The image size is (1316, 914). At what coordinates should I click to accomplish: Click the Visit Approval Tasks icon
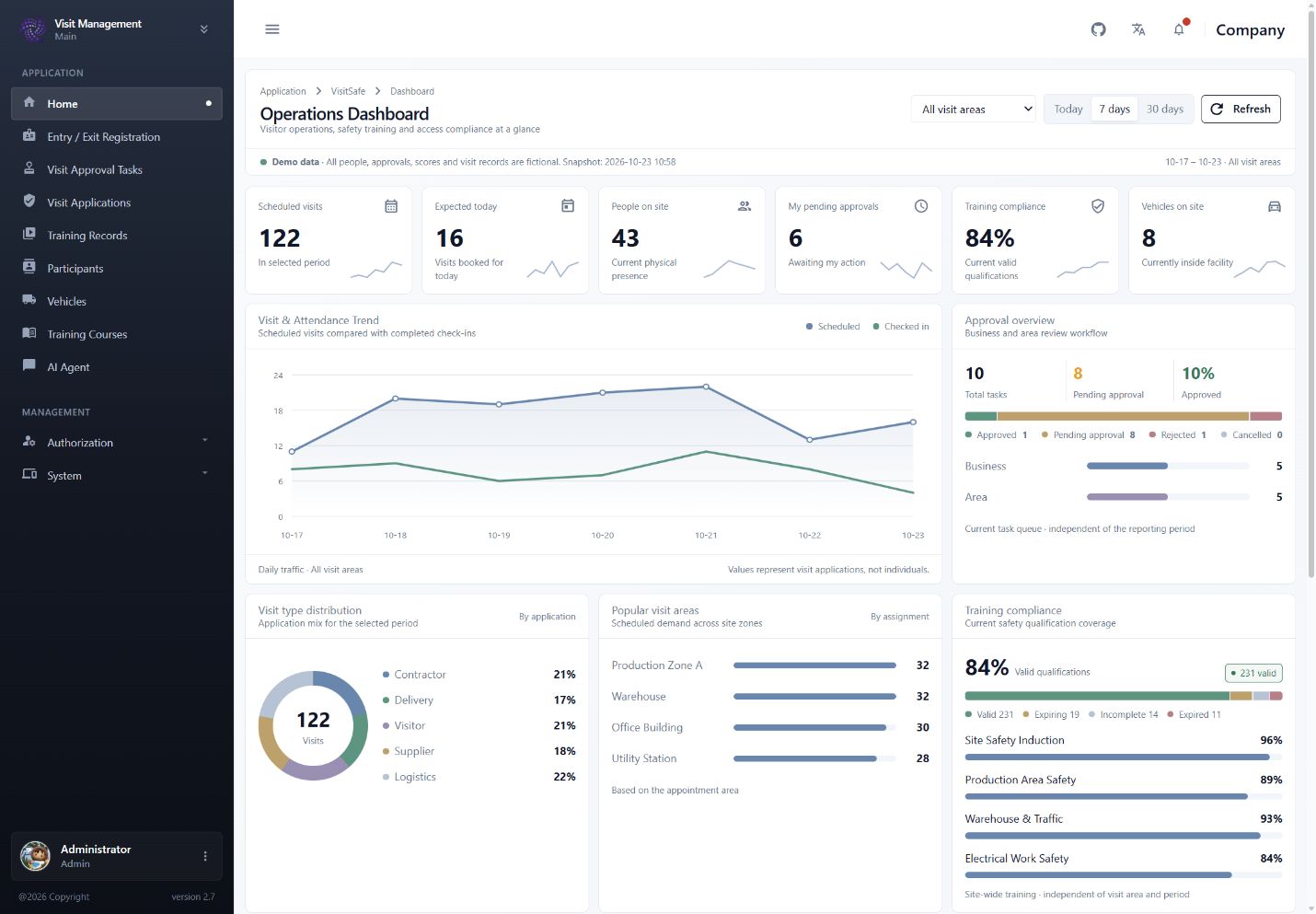click(29, 169)
